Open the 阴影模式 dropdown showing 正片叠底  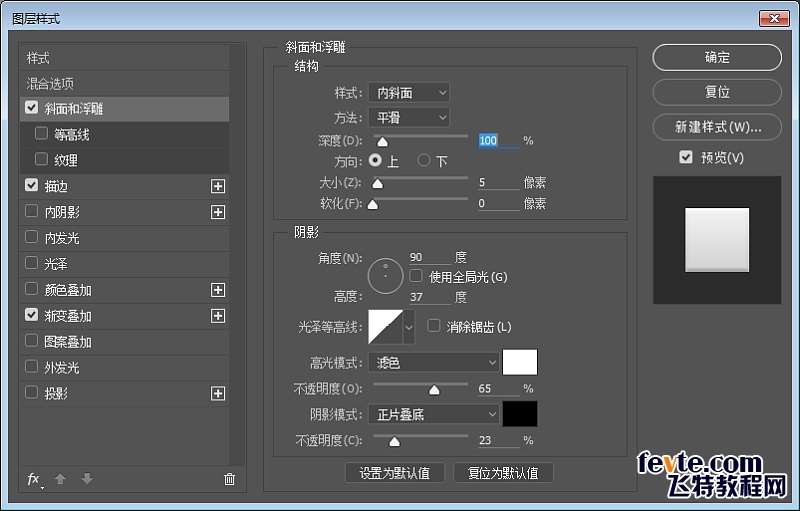coord(433,414)
